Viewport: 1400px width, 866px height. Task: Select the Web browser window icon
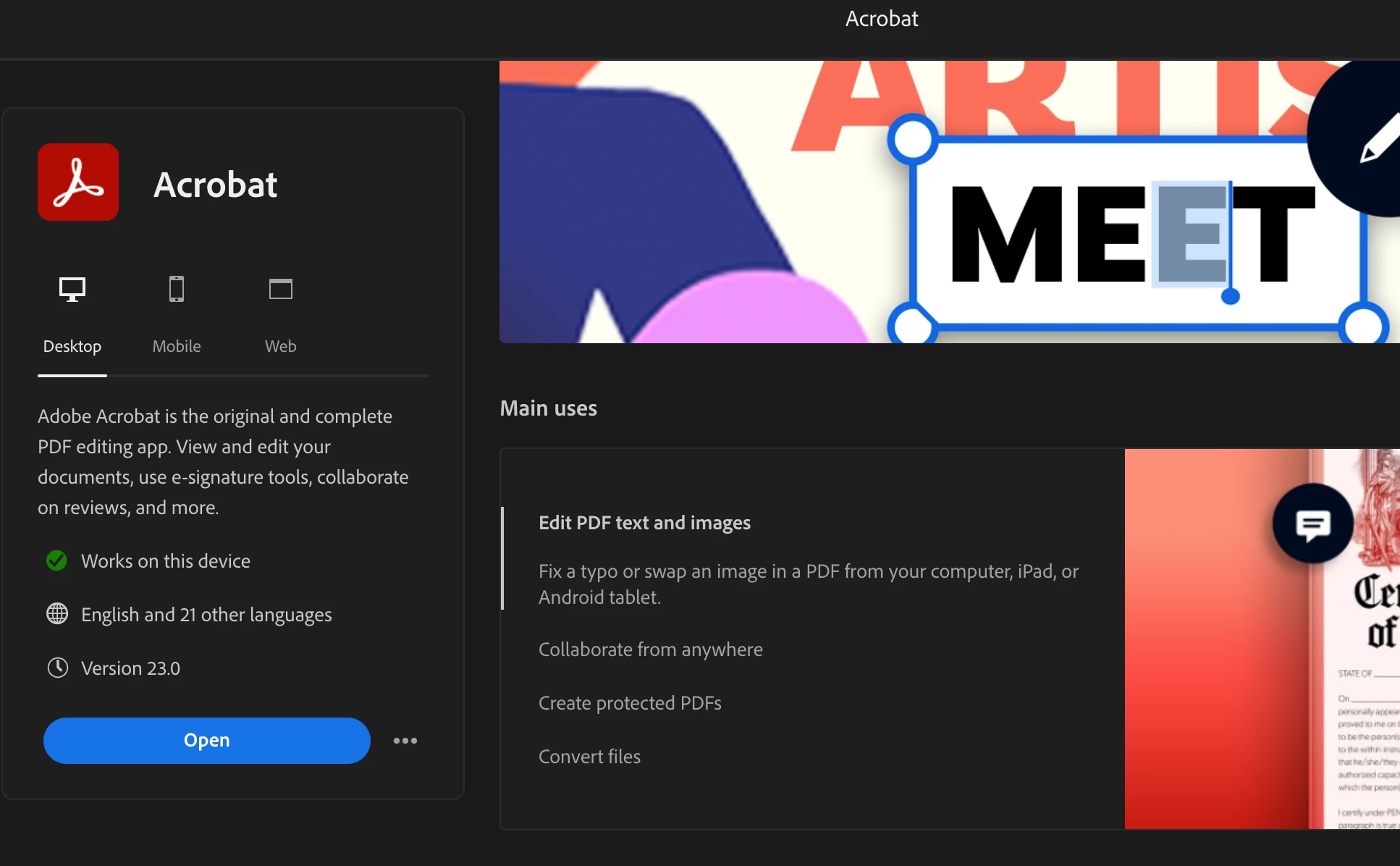[281, 289]
